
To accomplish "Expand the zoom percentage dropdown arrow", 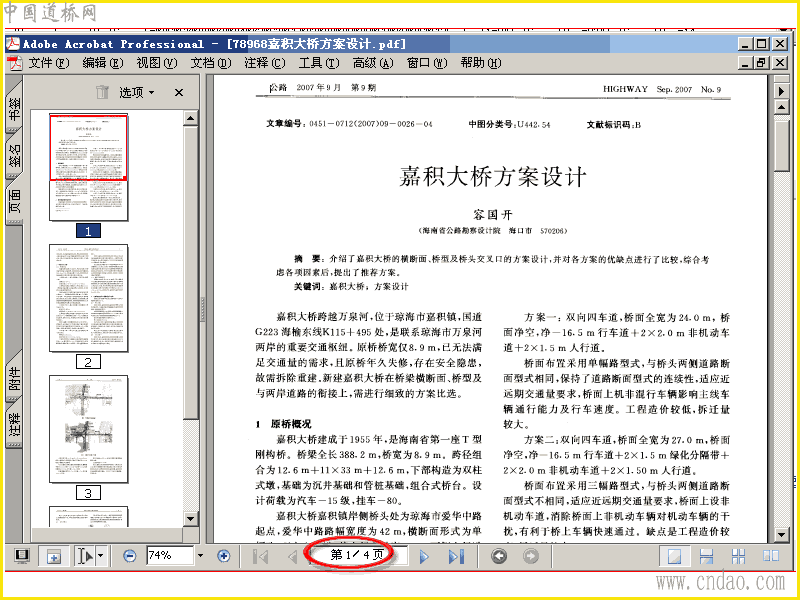I will 200,556.
